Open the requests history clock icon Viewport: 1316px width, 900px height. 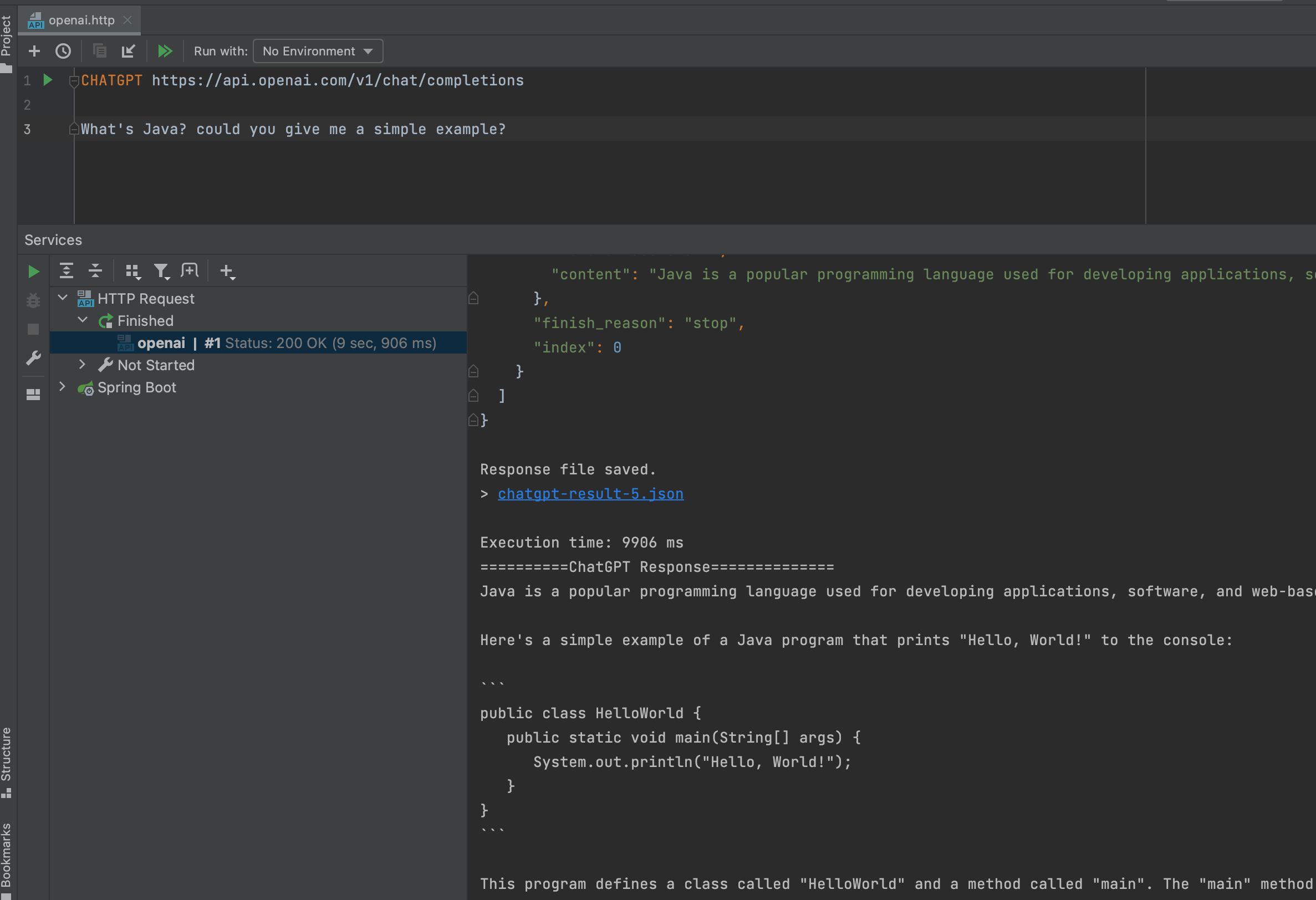tap(63, 51)
